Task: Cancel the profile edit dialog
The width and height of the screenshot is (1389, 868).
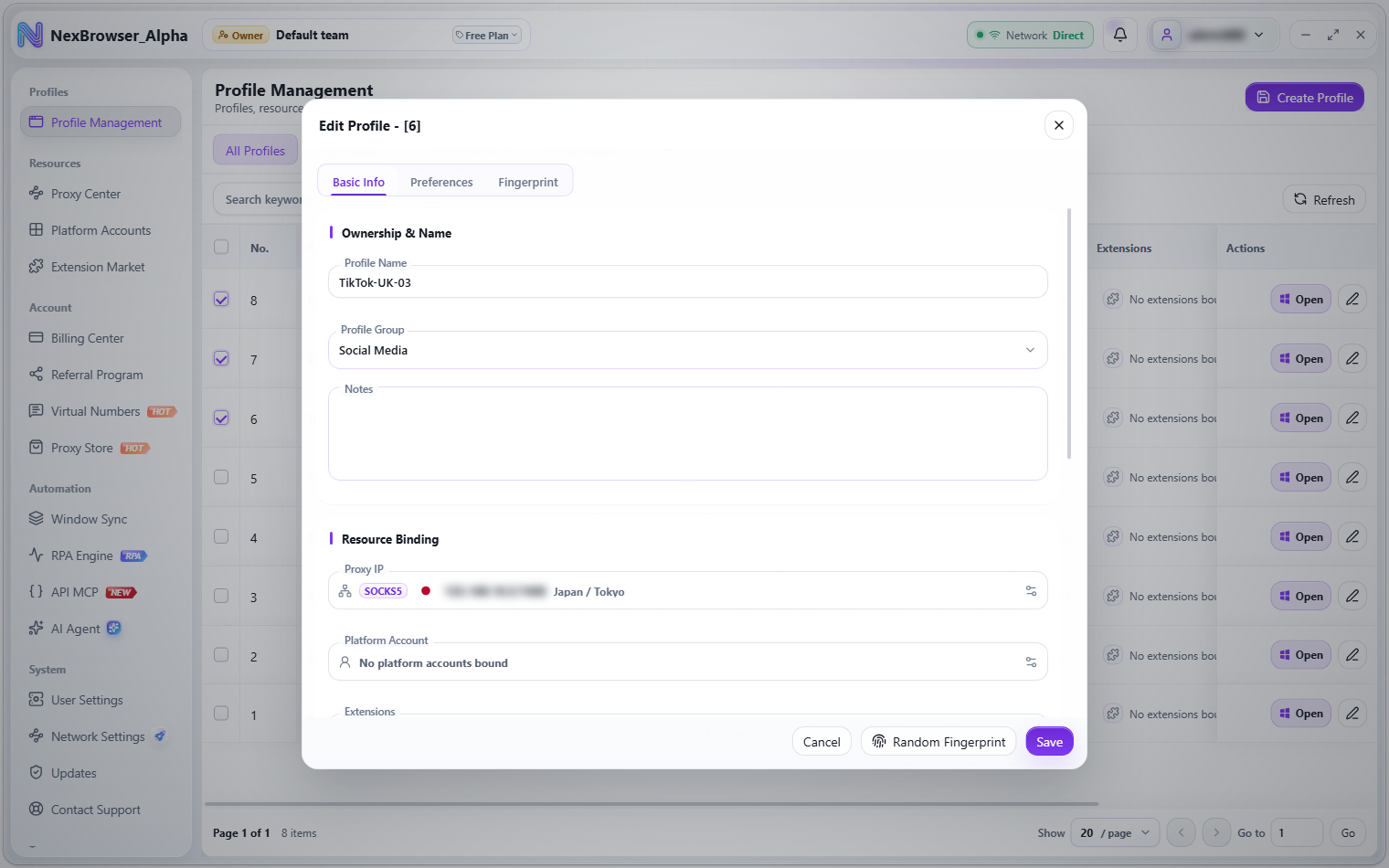Action: tap(822, 742)
